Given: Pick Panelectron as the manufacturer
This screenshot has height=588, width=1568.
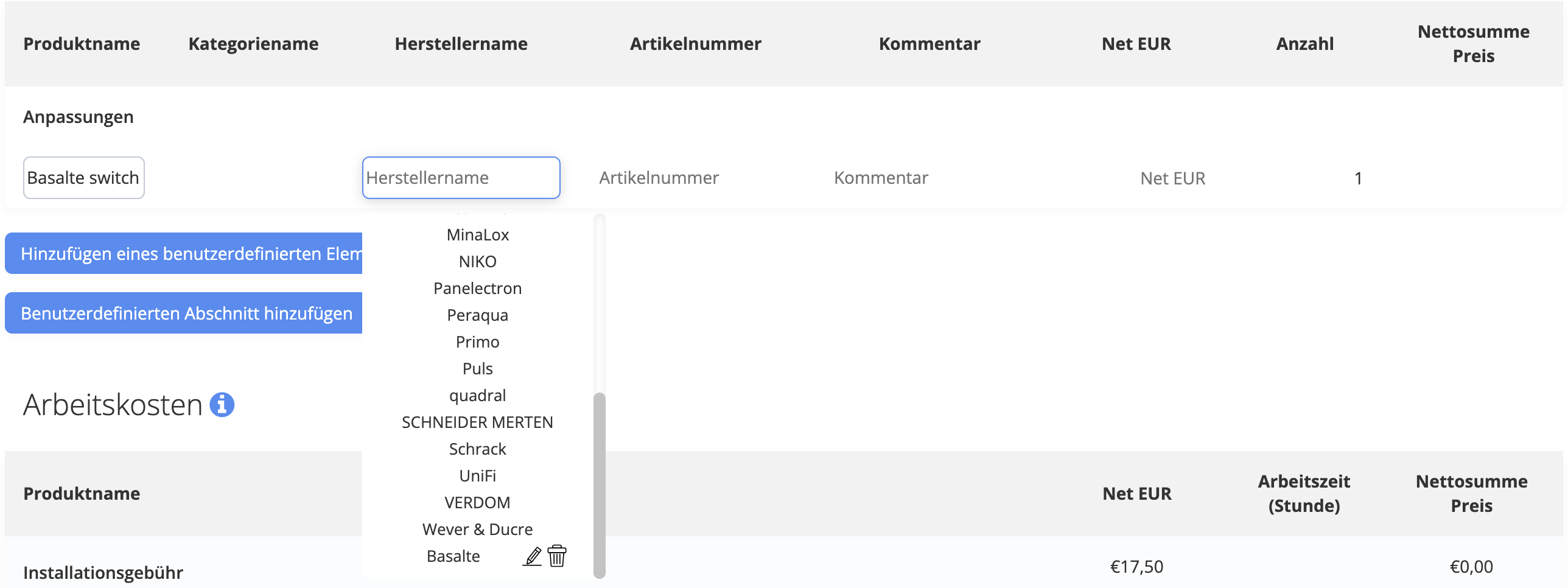Looking at the screenshot, I should point(477,289).
